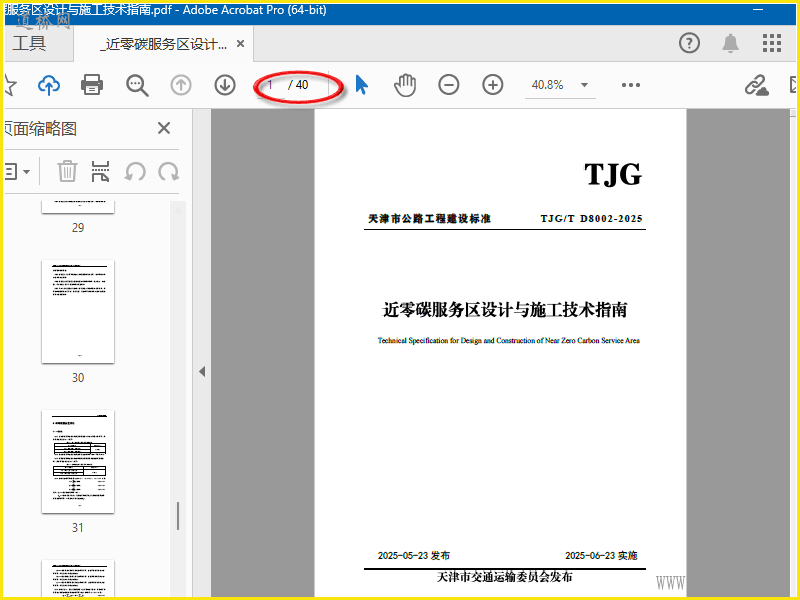Collapse the navigation pane arrow
The height and width of the screenshot is (600, 800).
pyautogui.click(x=202, y=371)
